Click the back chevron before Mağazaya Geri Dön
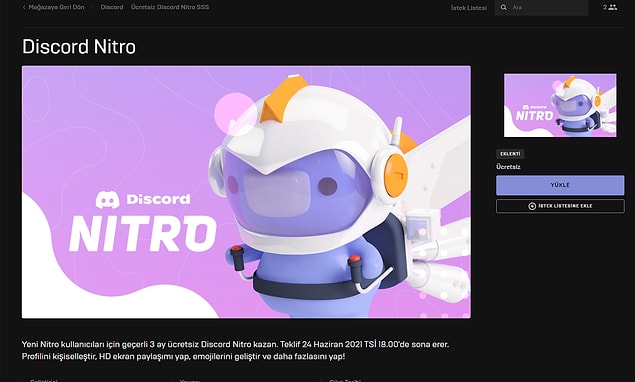Screen dimensions: 635x382 click(x=24, y=7)
